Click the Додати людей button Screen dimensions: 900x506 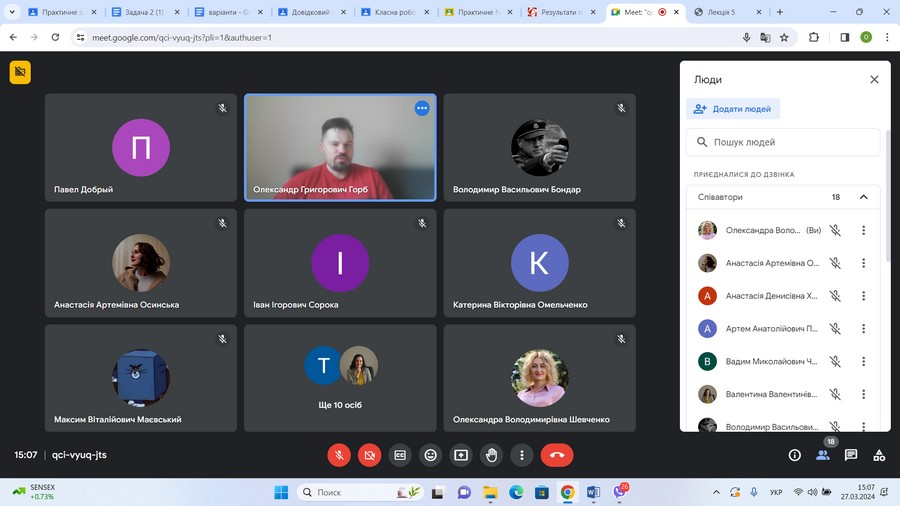click(x=733, y=109)
